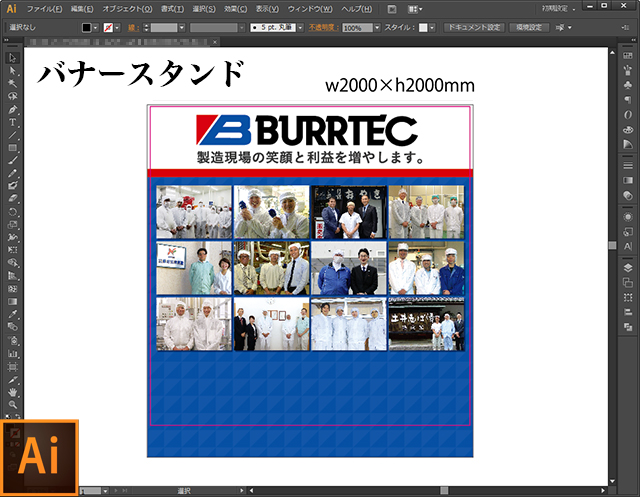Viewport: 640px width, 497px height.
Task: Open the 編集(E) menu
Action: click(82, 9)
